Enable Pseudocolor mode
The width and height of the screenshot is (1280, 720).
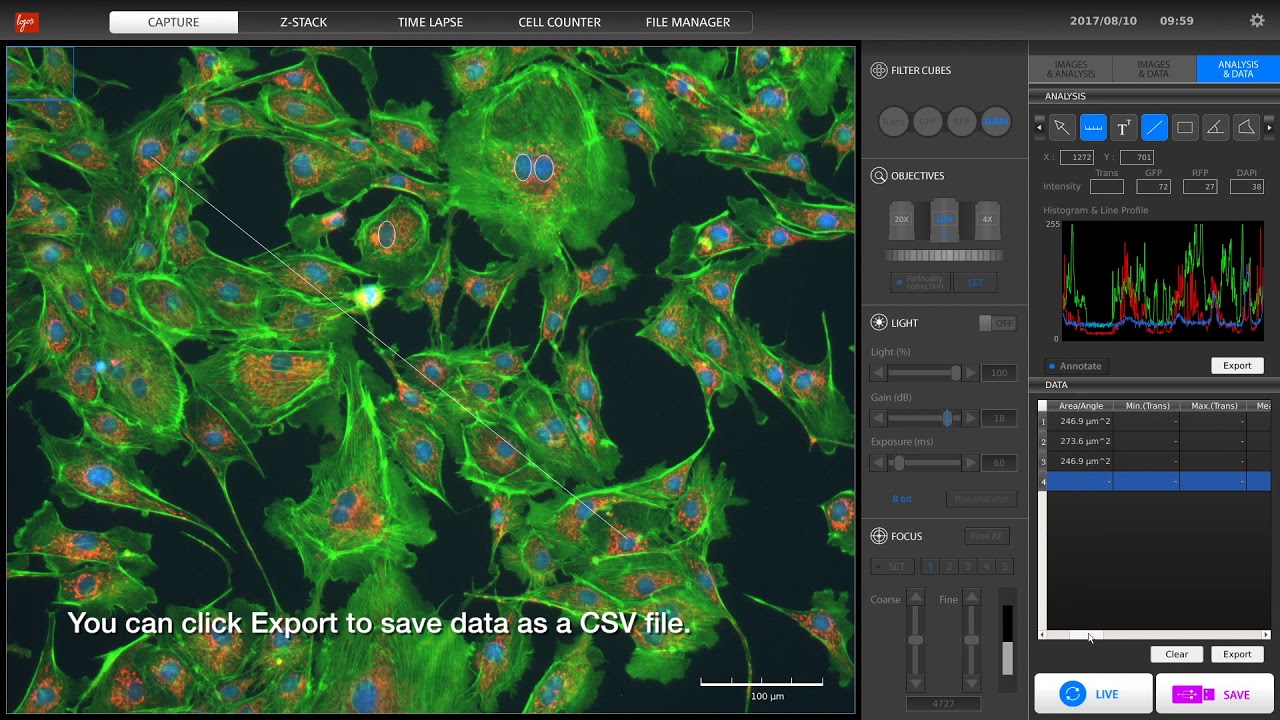[981, 498]
